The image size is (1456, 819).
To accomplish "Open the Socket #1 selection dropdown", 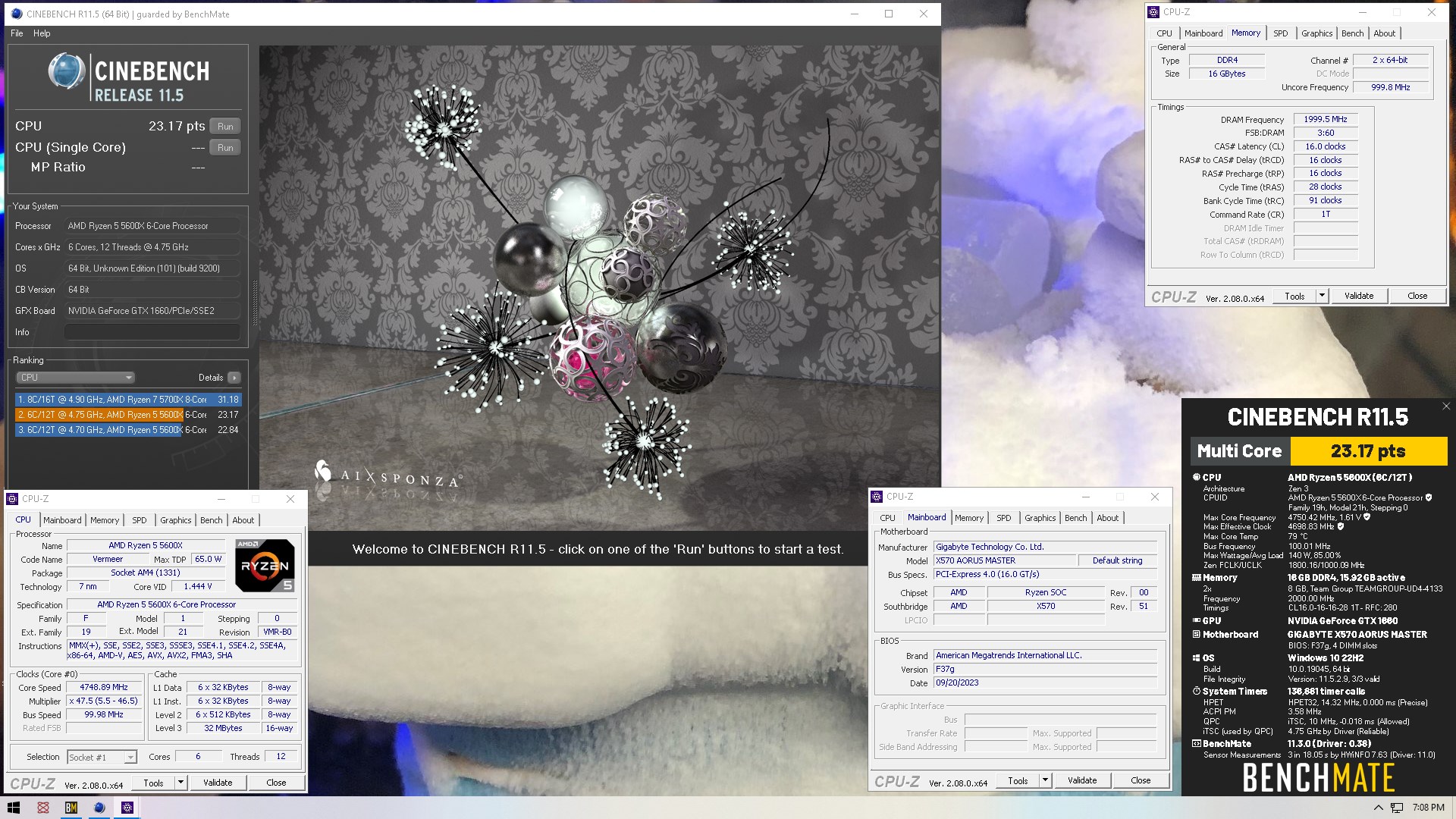I will (x=102, y=757).
